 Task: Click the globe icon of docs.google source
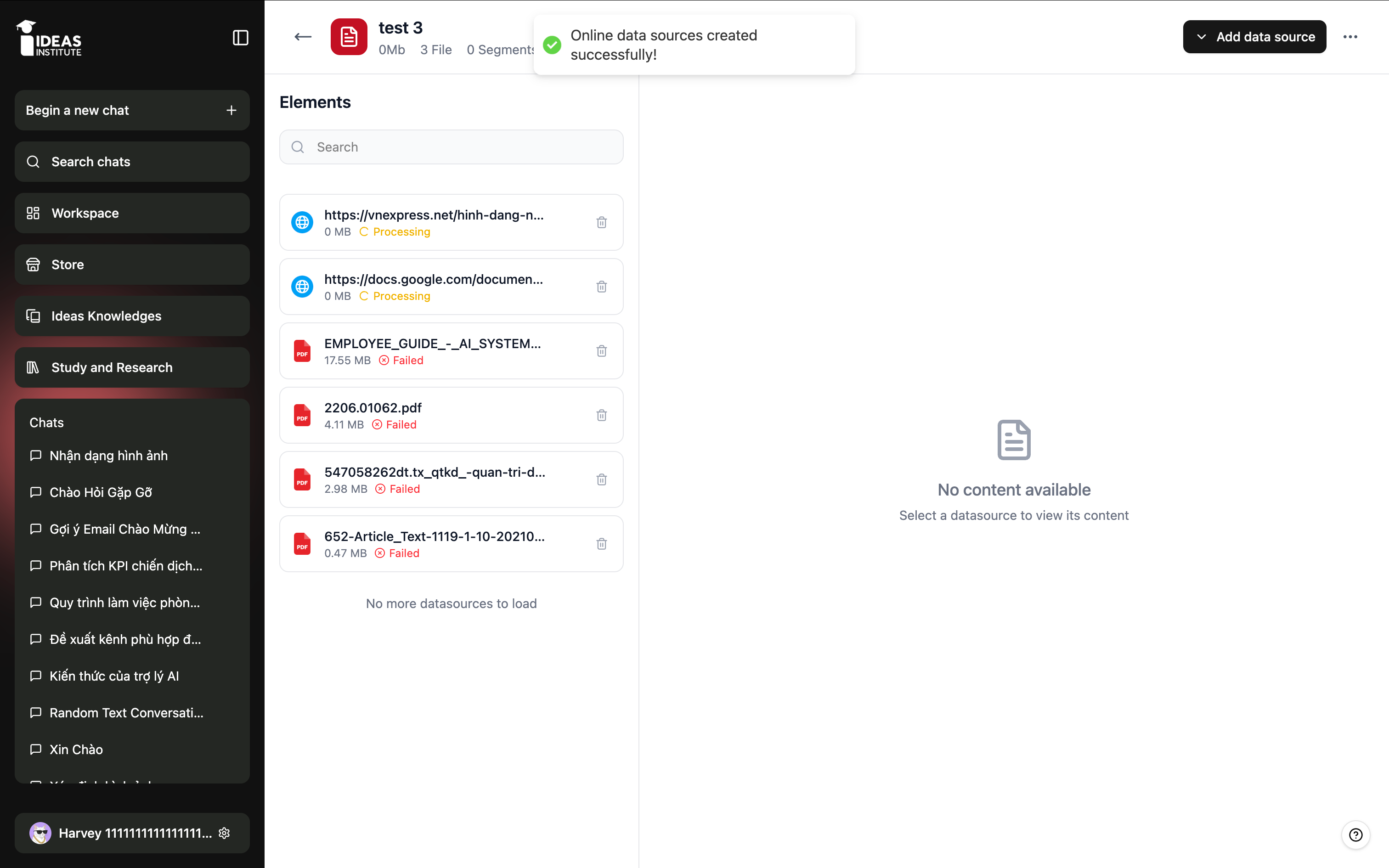tap(302, 287)
